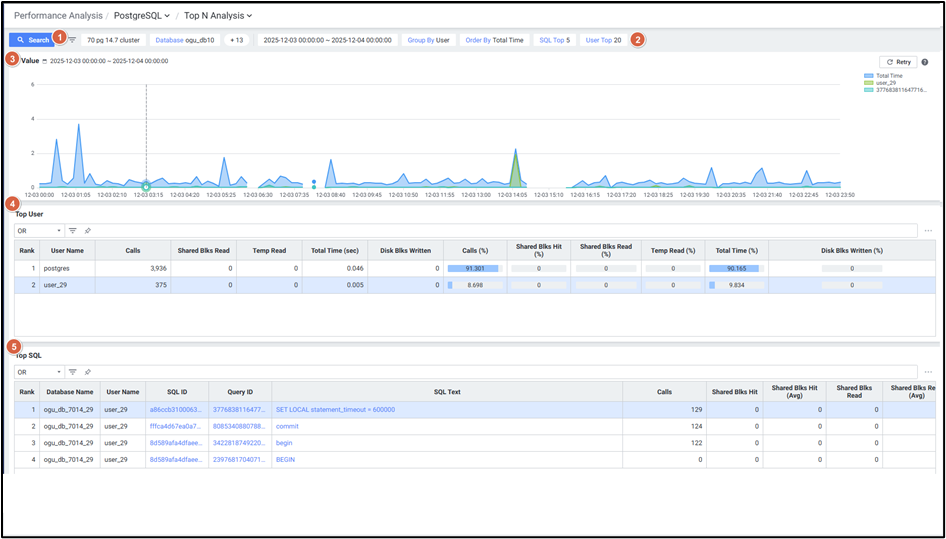The width and height of the screenshot is (946, 539).
Task: Click the calendar icon next to Value
Action: pos(45,61)
